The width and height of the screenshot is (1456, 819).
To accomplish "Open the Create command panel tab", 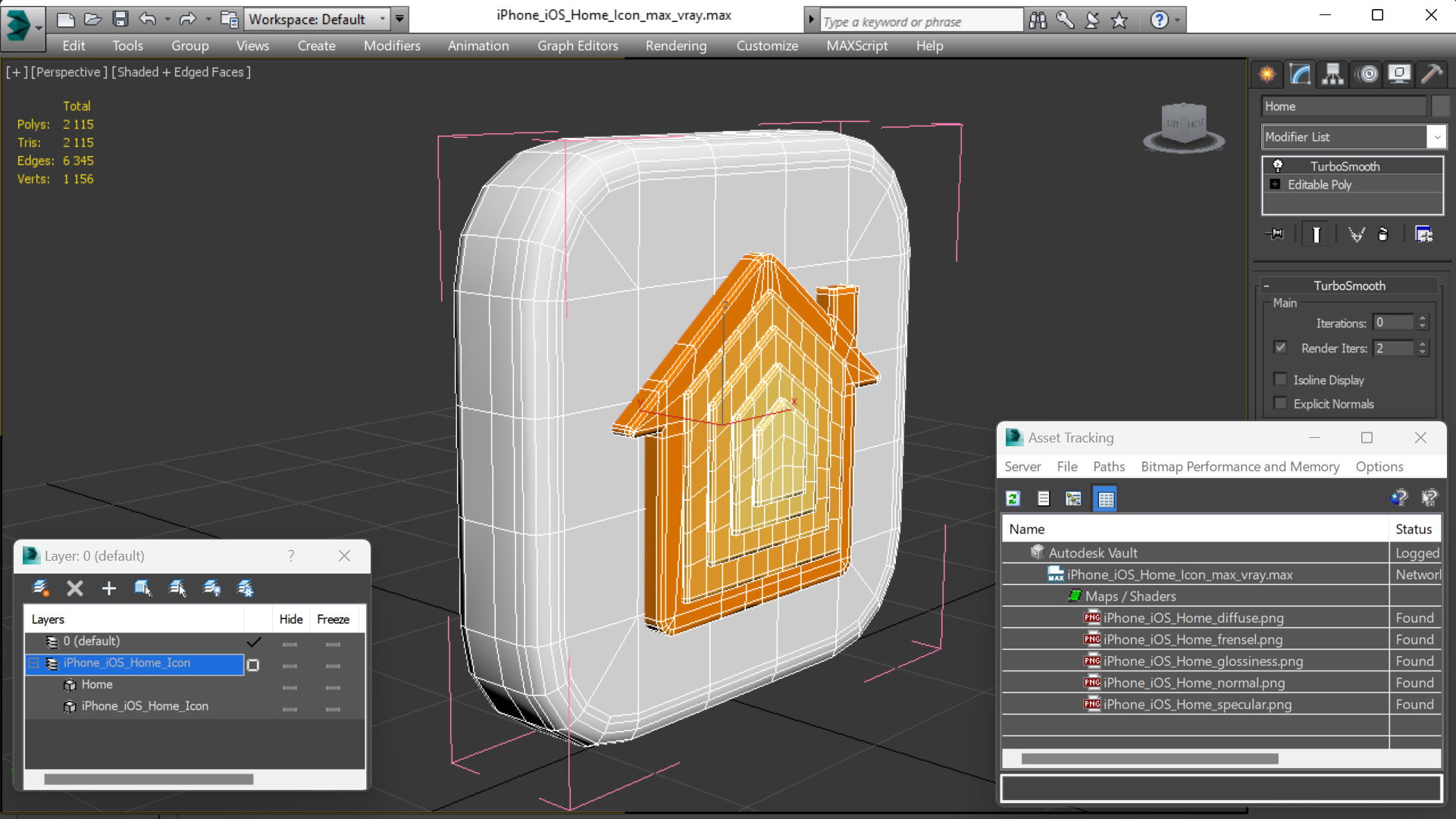I will 1267,74.
